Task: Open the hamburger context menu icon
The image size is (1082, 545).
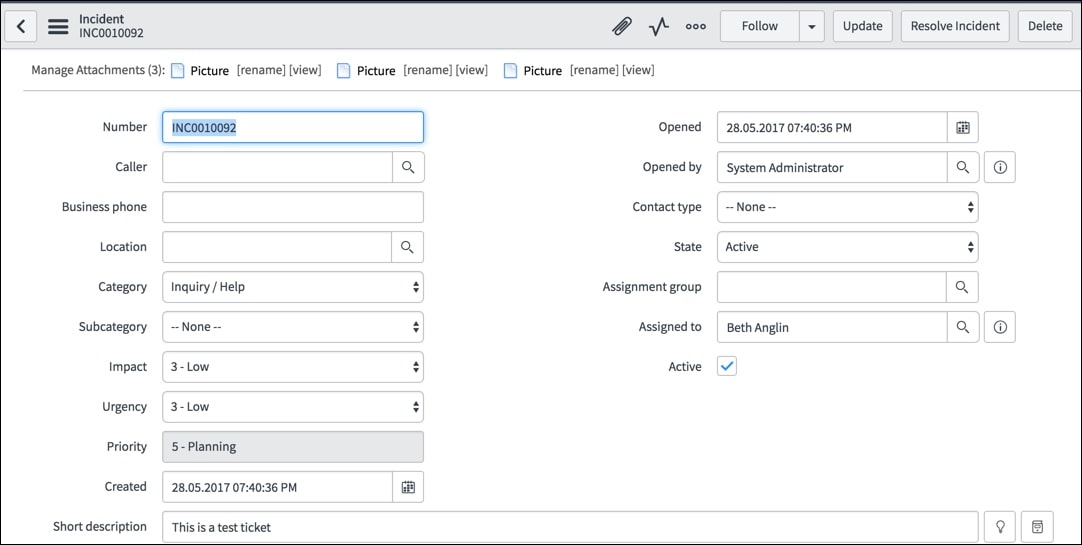Action: 58,26
